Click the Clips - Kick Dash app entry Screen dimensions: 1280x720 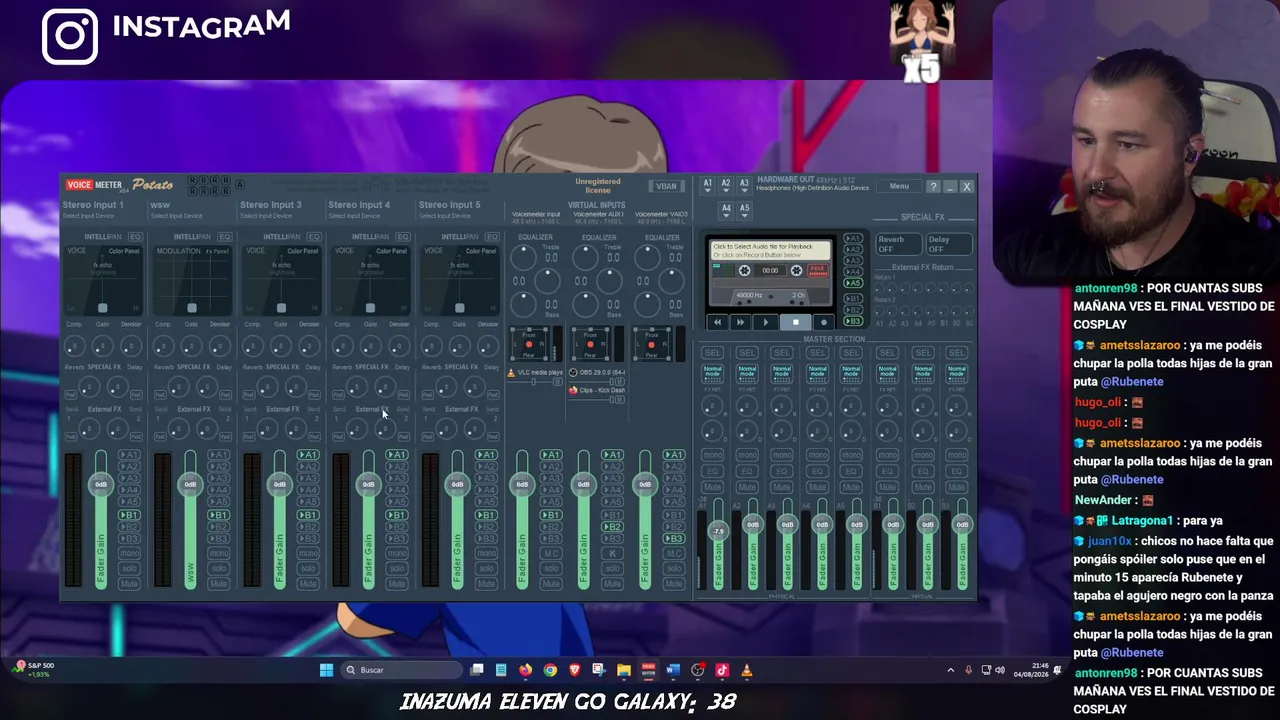pos(598,391)
